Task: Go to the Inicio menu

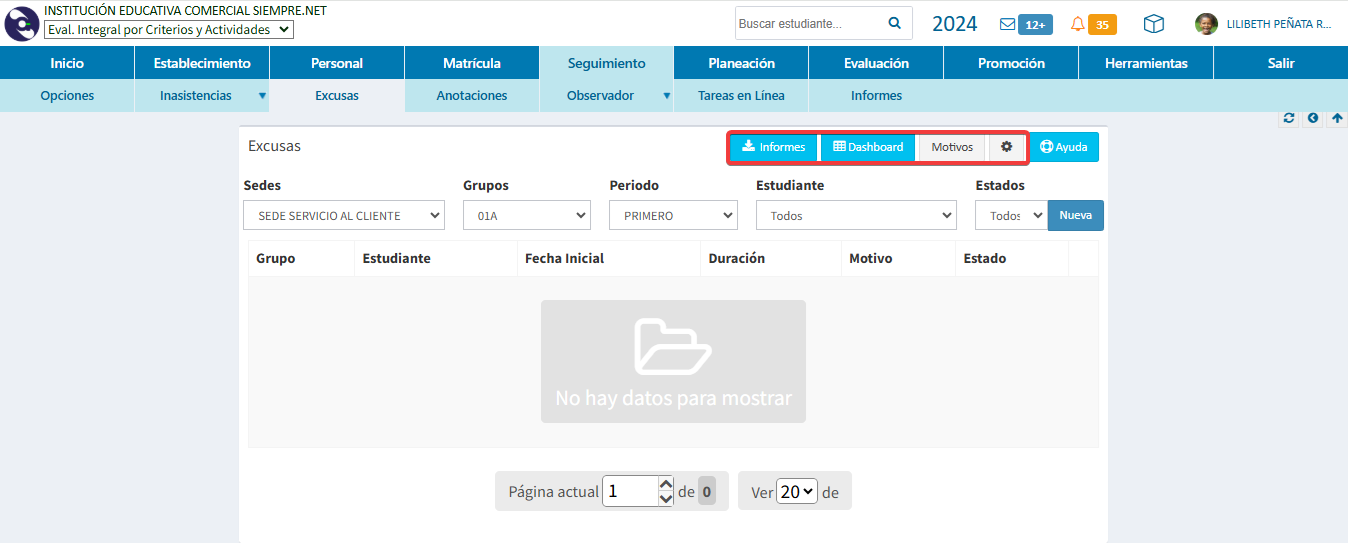Action: point(67,63)
